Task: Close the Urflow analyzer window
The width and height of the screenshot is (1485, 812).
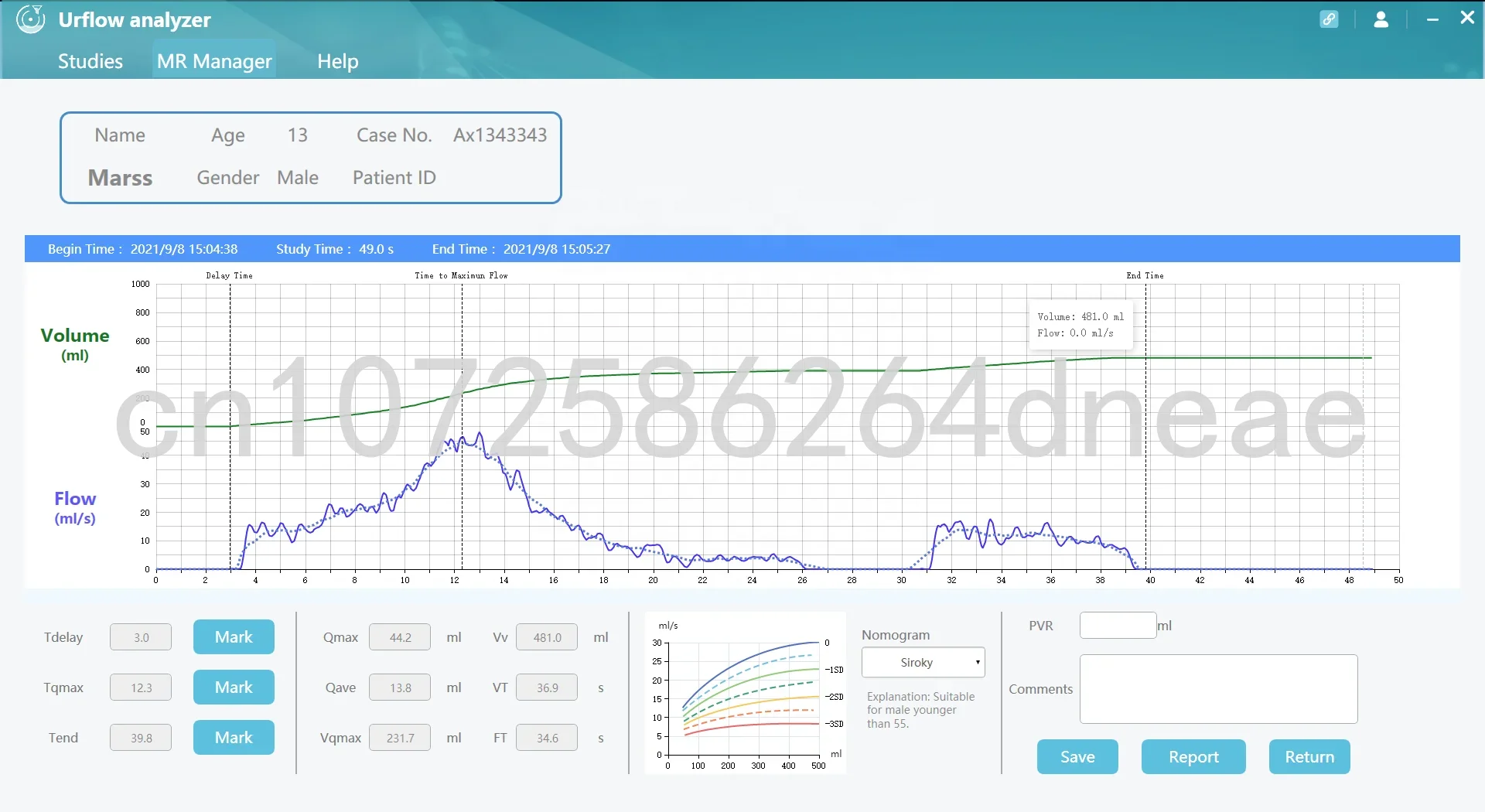Action: coord(1467,18)
